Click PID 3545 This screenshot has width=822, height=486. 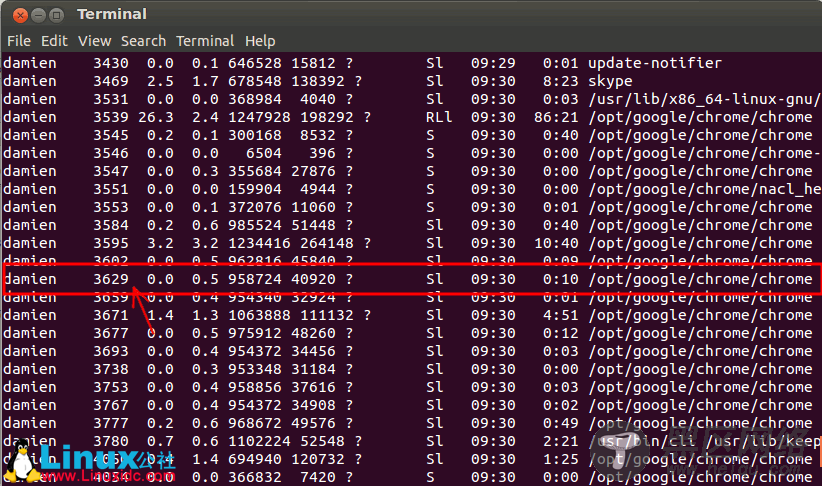(111, 135)
